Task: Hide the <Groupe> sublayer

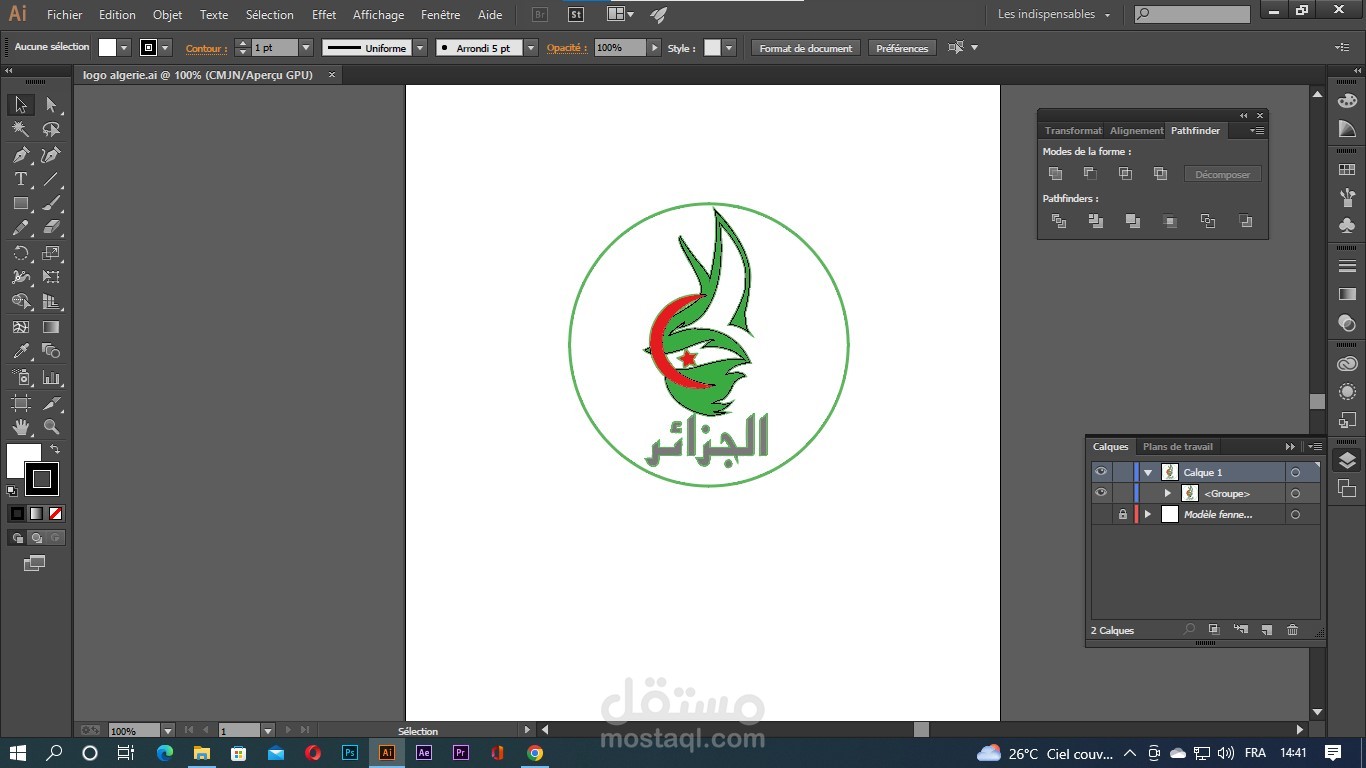Action: (x=1101, y=493)
